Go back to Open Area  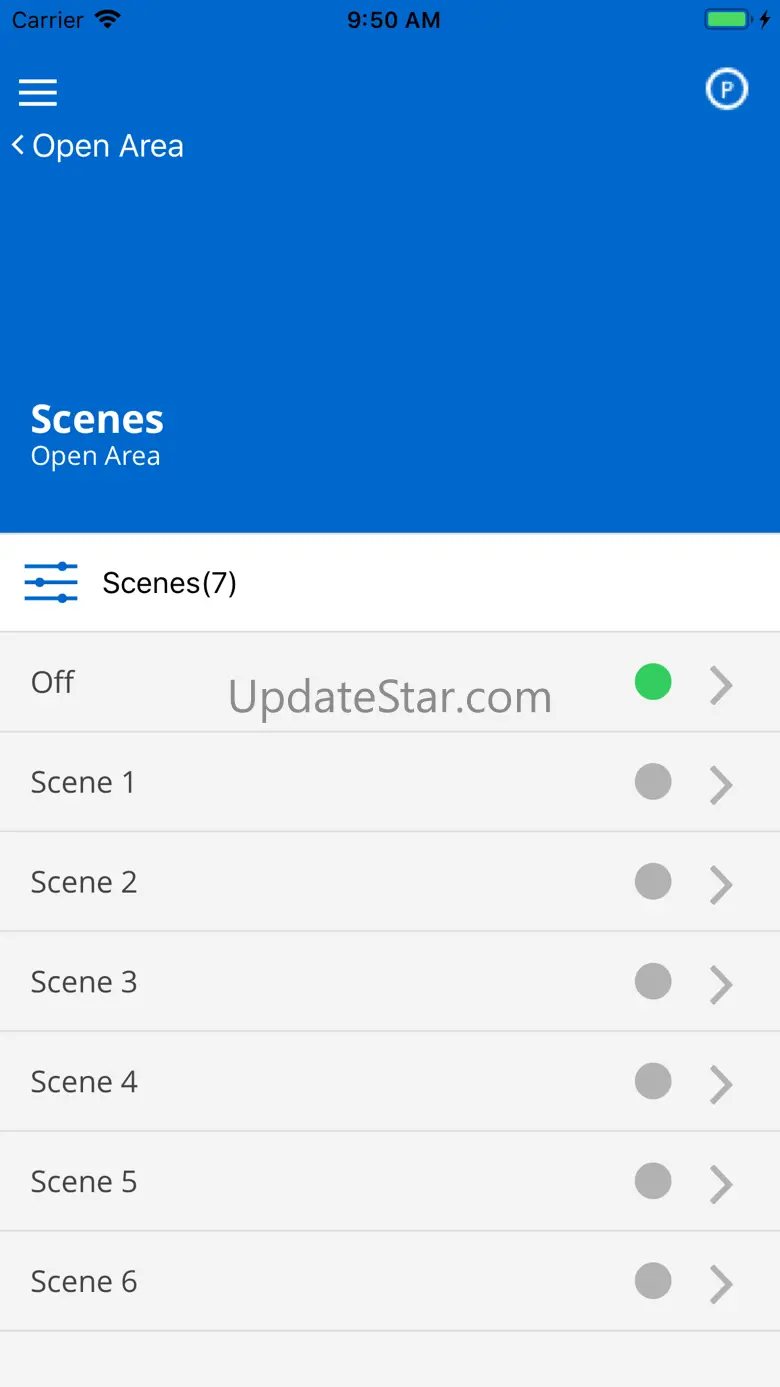point(107,146)
